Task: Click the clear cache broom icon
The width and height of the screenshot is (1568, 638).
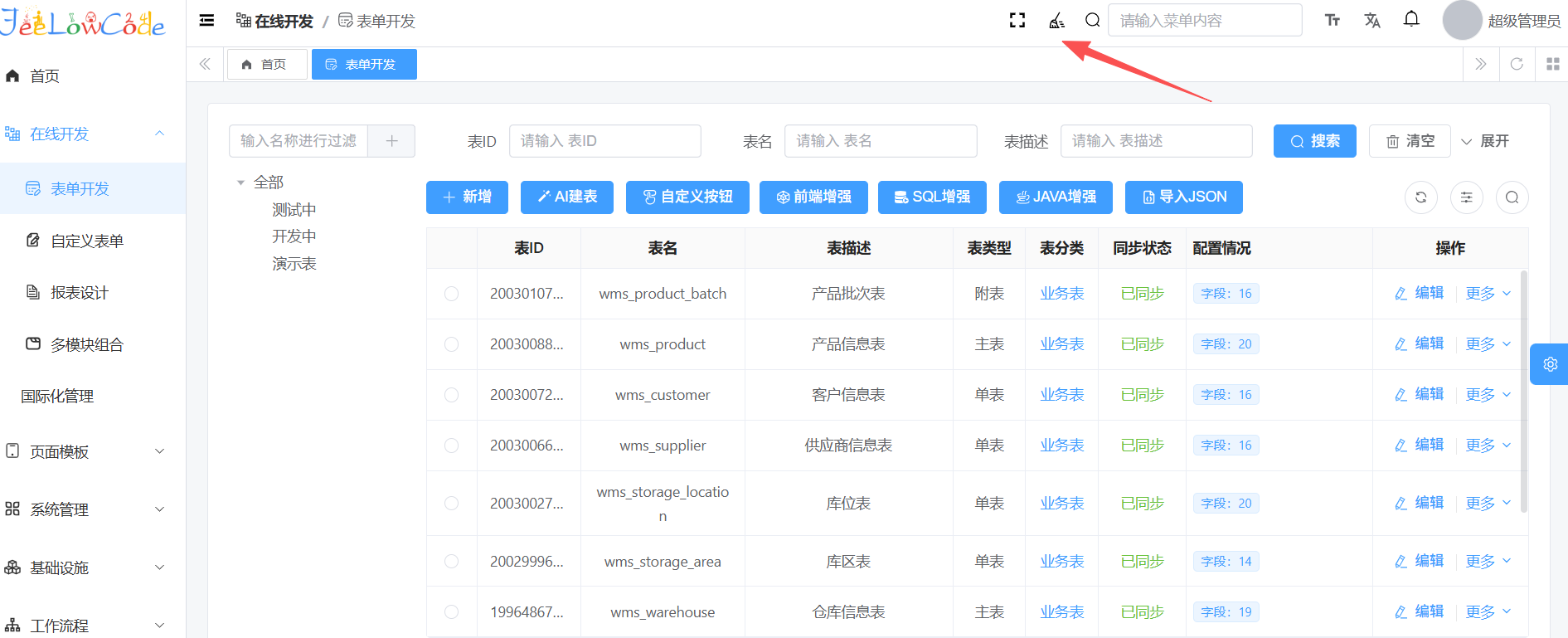Action: click(x=1056, y=21)
